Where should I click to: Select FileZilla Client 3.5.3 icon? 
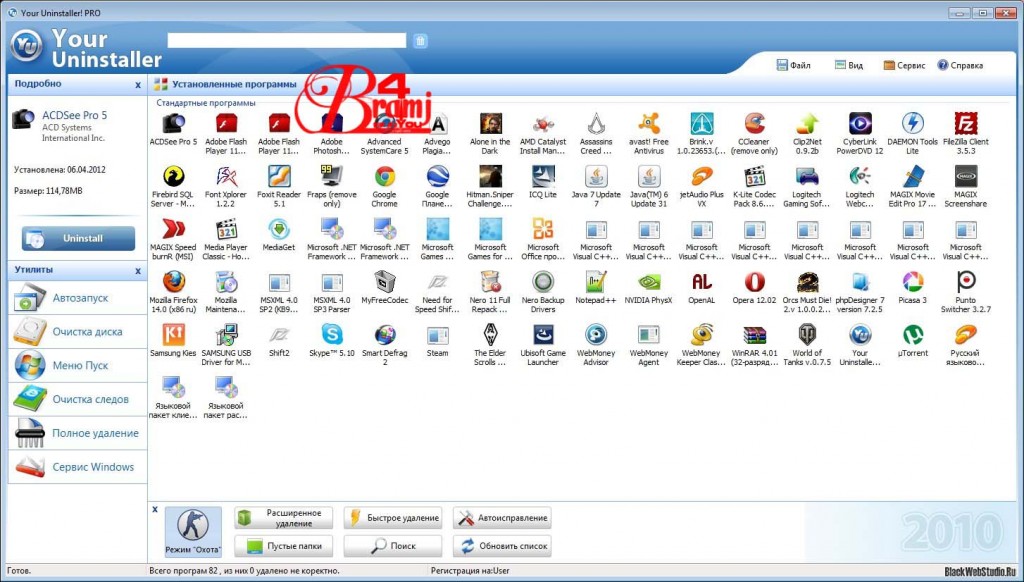[965, 123]
